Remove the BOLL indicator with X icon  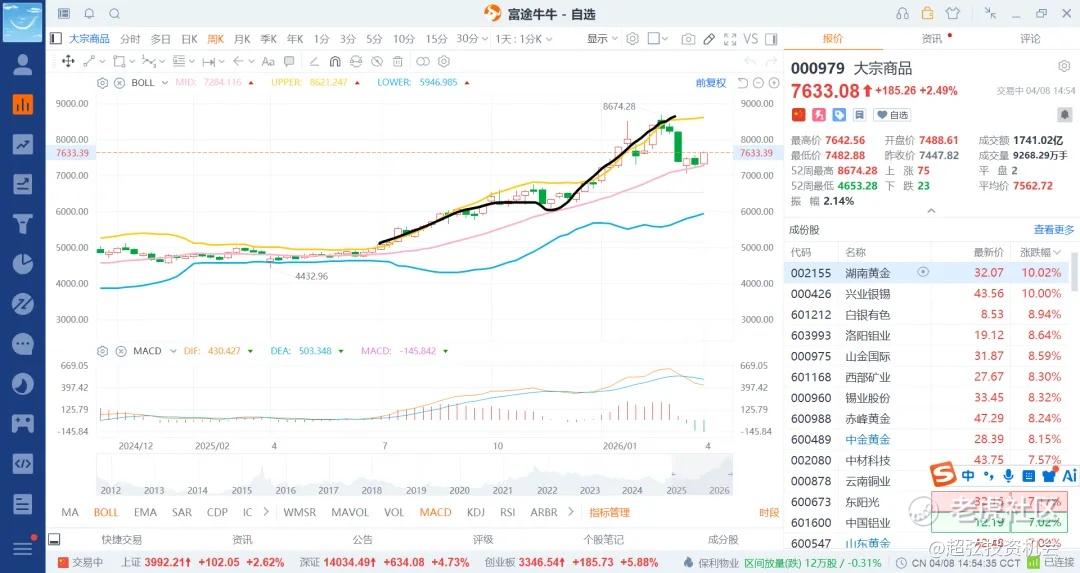[x=119, y=83]
